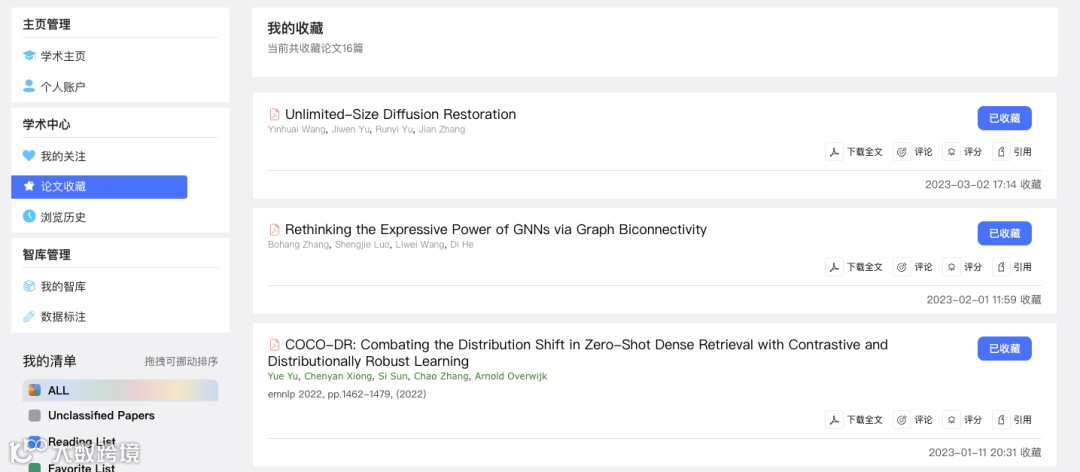1080x472 pixels.
Task: Open 我的关注 in the sidebar
Action: 62,156
